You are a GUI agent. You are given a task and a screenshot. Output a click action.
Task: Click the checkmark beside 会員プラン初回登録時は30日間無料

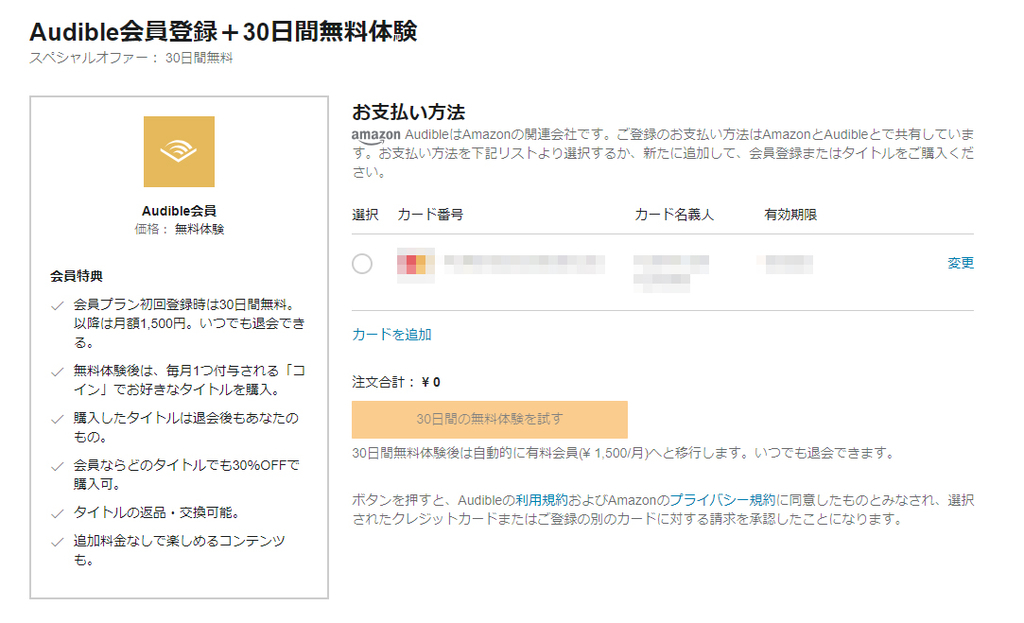[x=57, y=305]
